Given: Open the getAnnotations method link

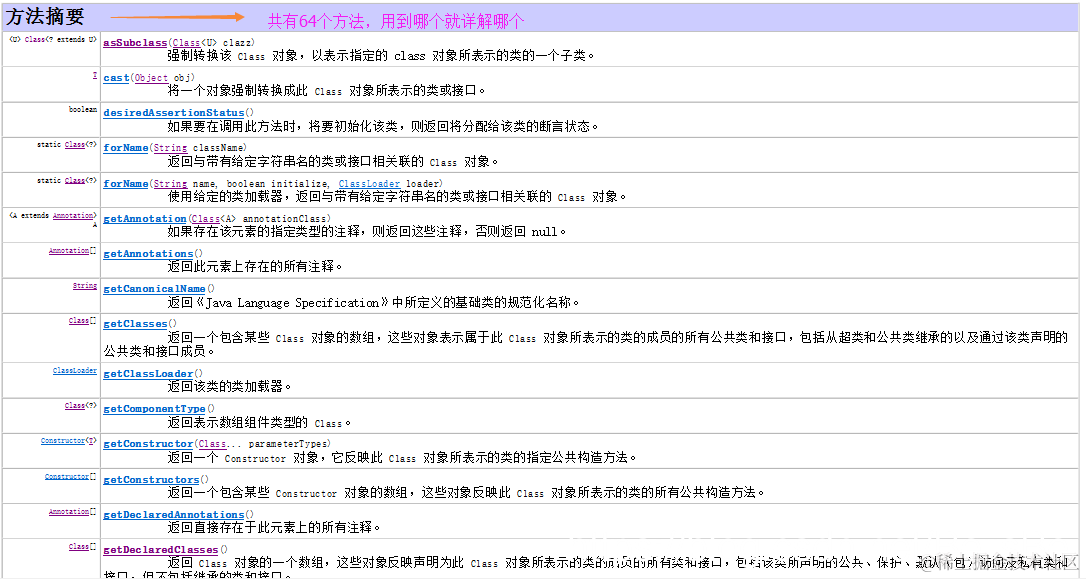Looking at the screenshot, I should coord(148,254).
